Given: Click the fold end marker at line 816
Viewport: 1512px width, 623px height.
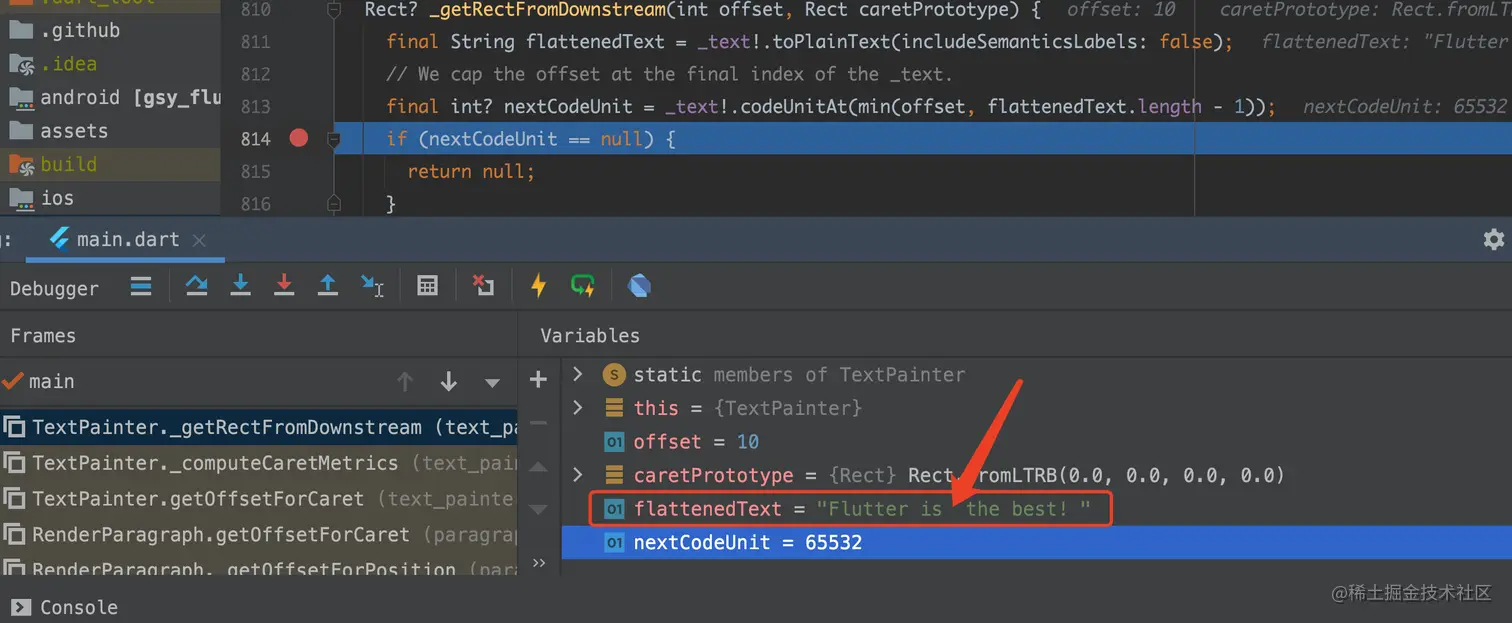Looking at the screenshot, I should 334,203.
